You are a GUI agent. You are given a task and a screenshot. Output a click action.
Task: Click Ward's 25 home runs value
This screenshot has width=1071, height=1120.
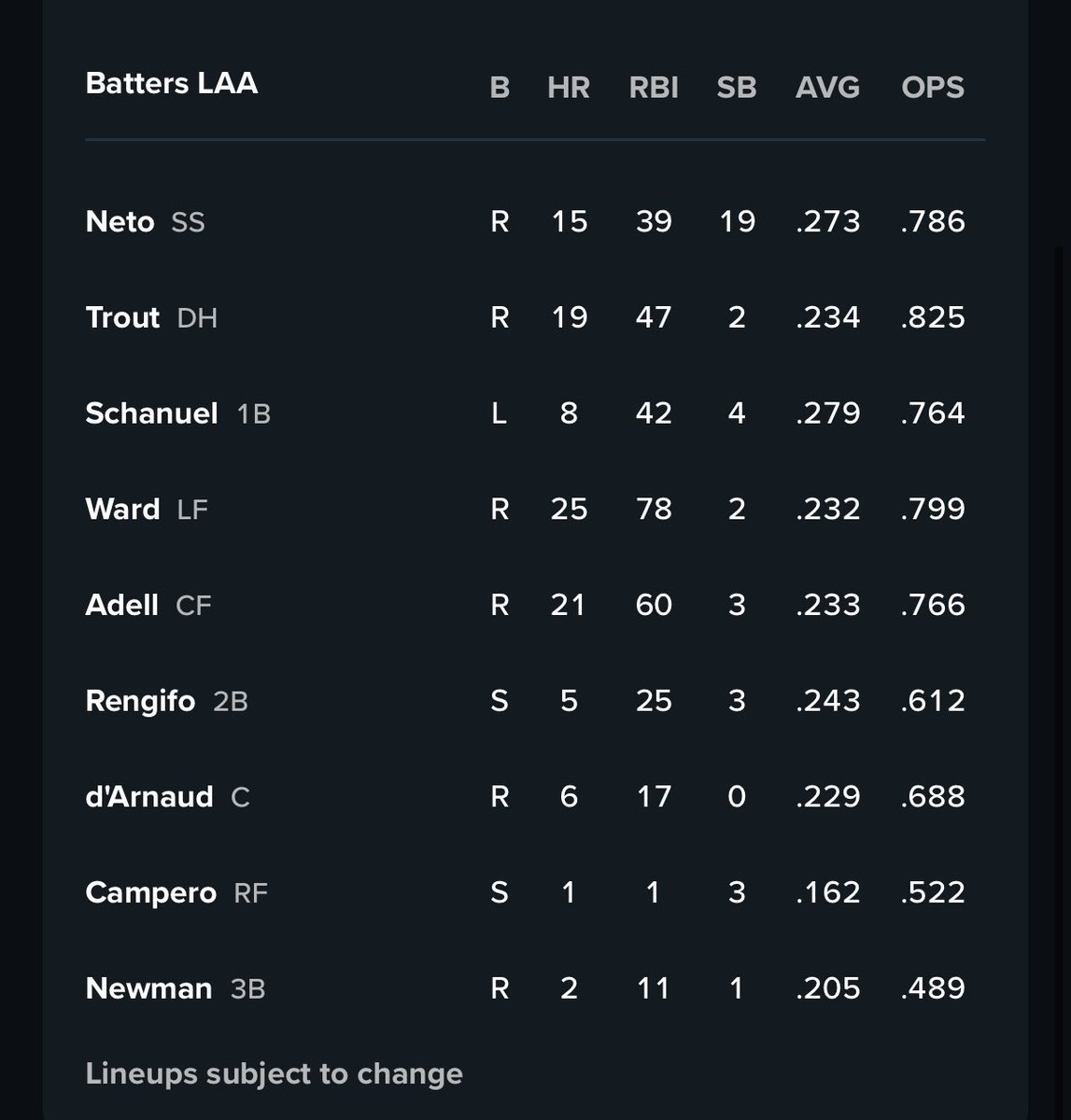(x=569, y=509)
